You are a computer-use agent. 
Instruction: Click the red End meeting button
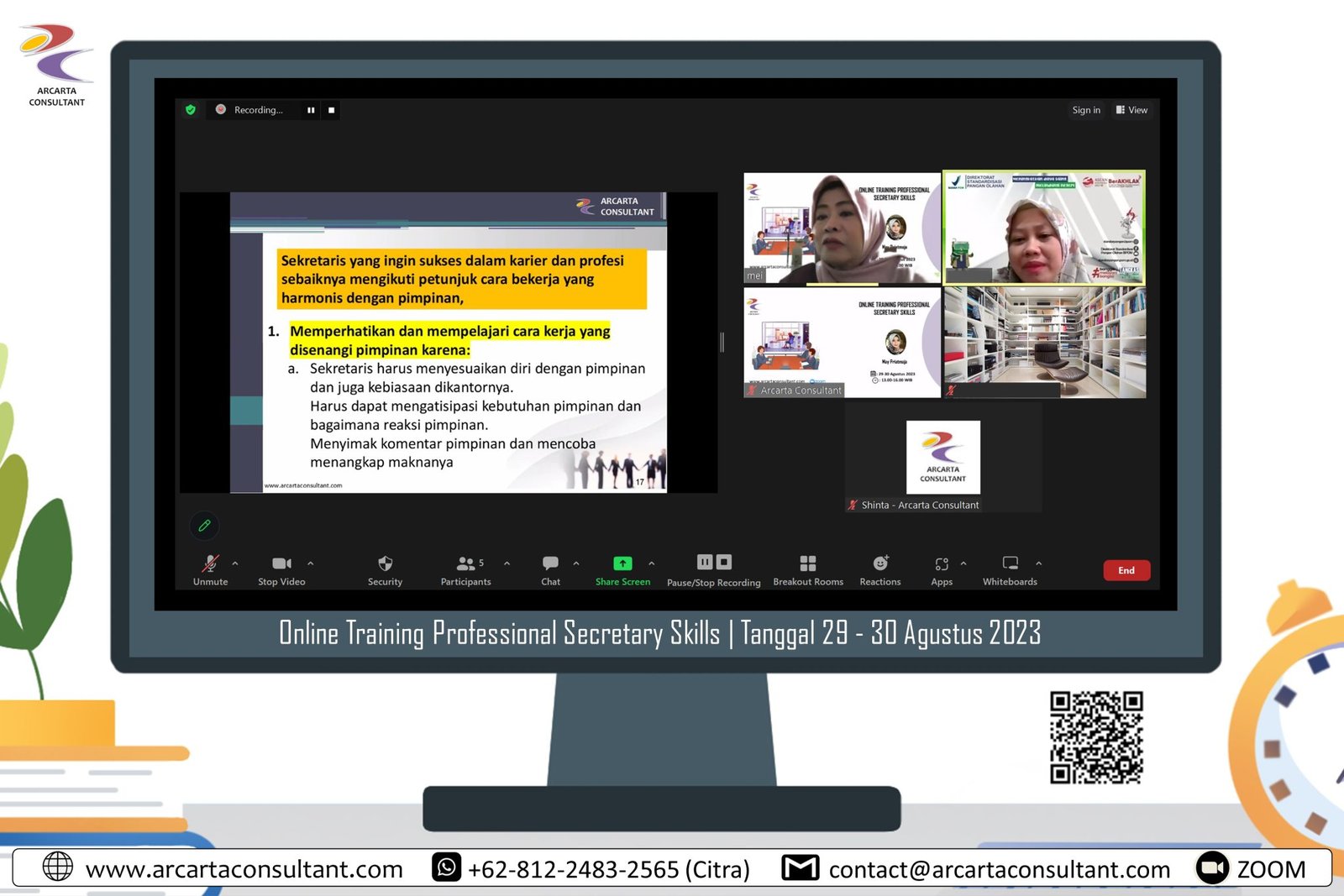(1126, 569)
